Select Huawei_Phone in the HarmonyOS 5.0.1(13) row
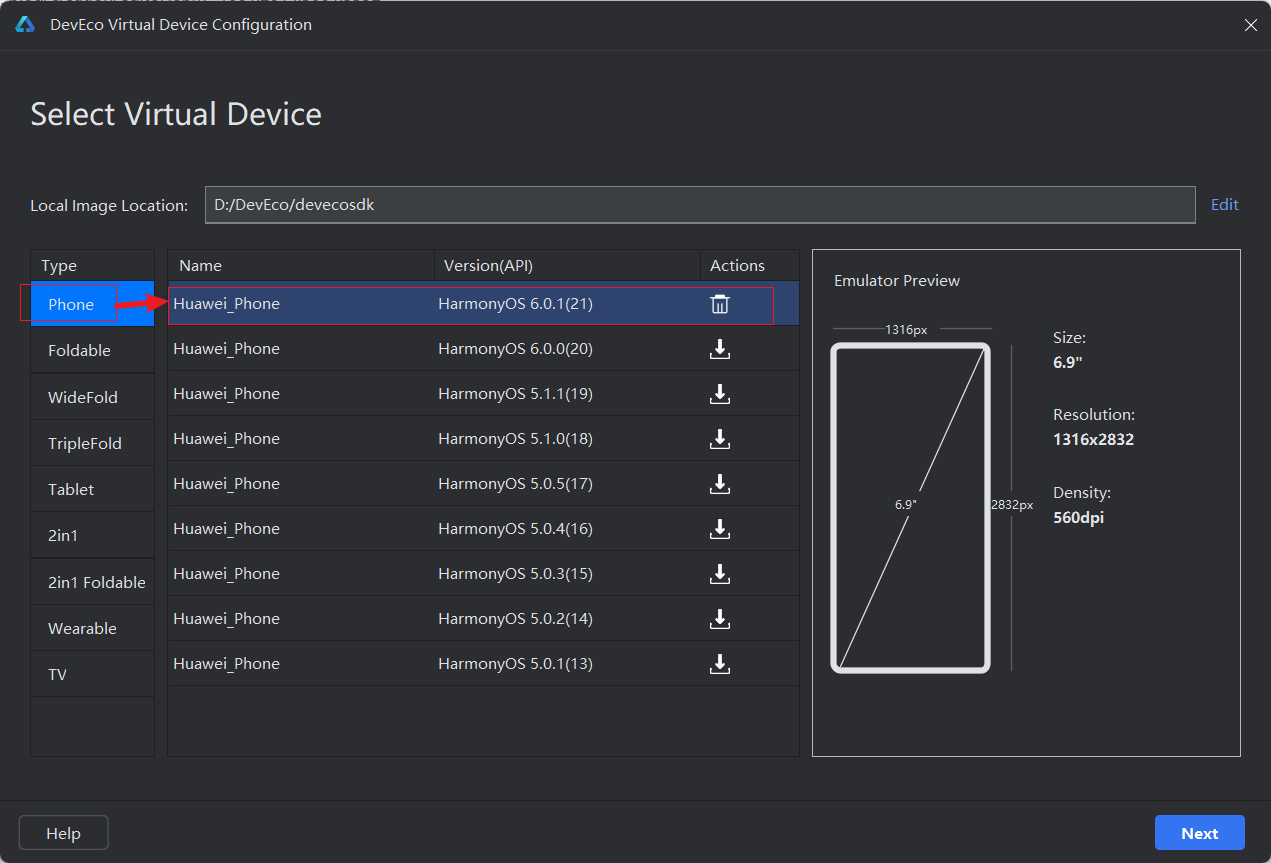Viewport: 1271px width, 863px height. pos(226,664)
